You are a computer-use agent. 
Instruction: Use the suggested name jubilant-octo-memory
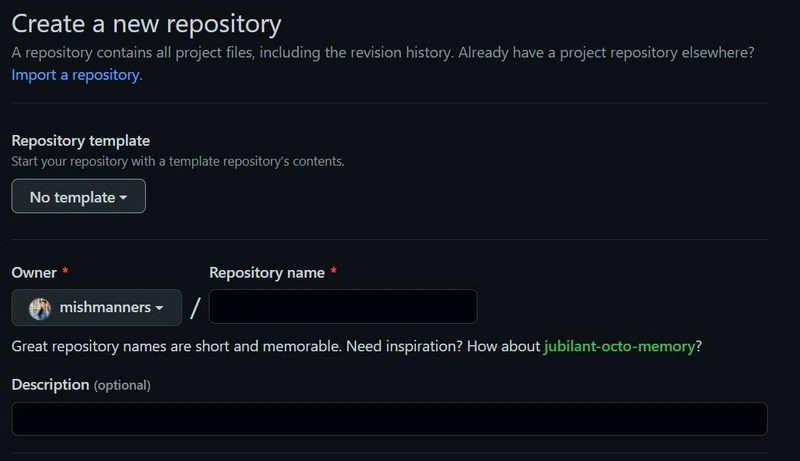[619, 347]
